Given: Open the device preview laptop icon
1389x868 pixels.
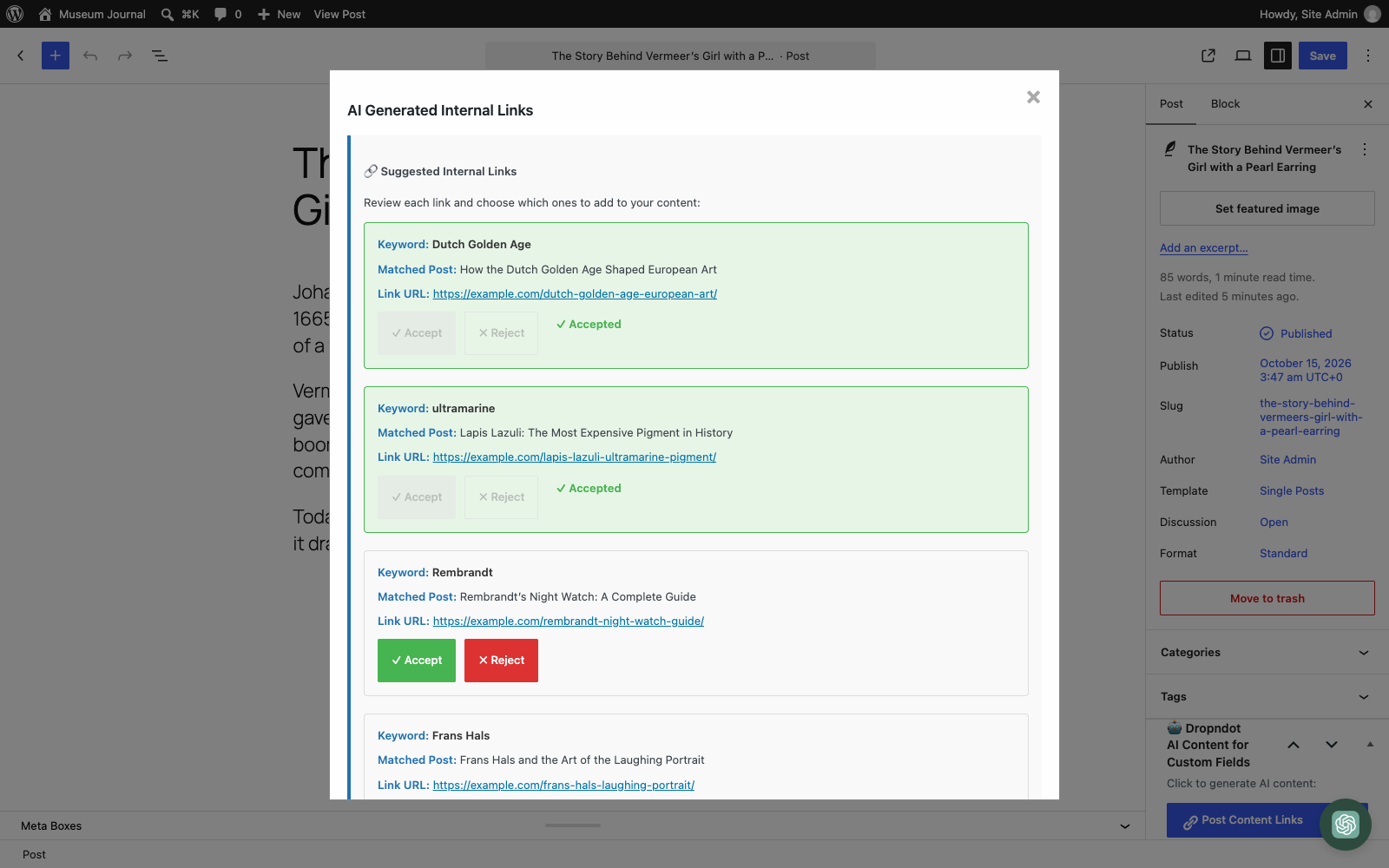Looking at the screenshot, I should coord(1243,56).
